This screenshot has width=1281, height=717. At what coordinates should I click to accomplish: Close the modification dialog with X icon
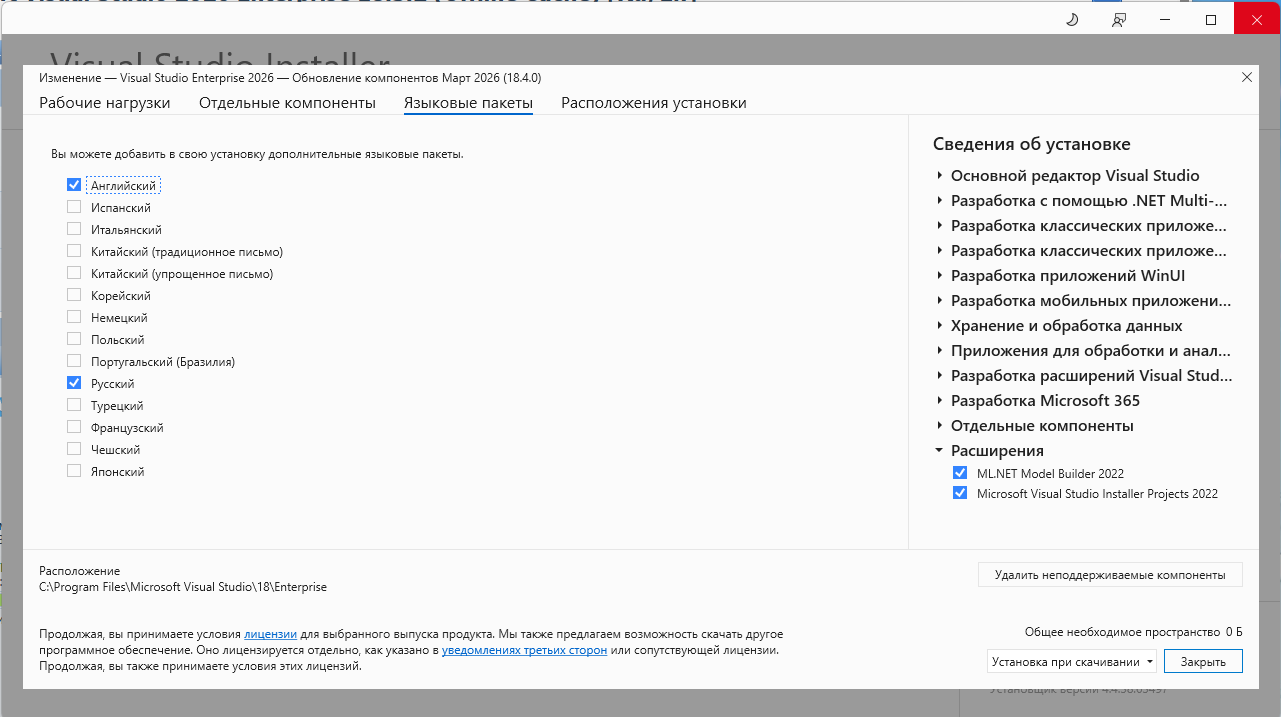click(x=1246, y=77)
